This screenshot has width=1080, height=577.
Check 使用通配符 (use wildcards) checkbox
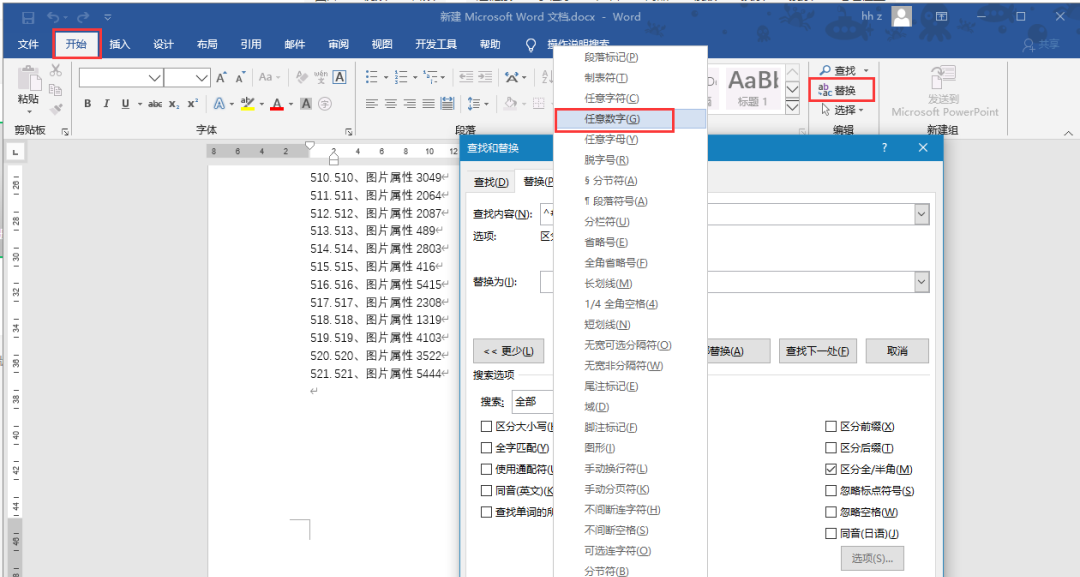(x=486, y=470)
